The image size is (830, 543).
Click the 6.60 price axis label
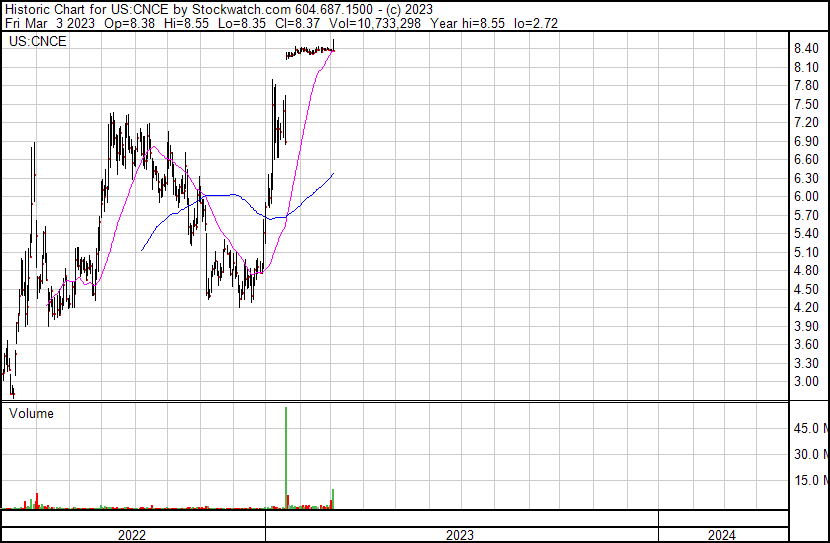(x=806, y=160)
